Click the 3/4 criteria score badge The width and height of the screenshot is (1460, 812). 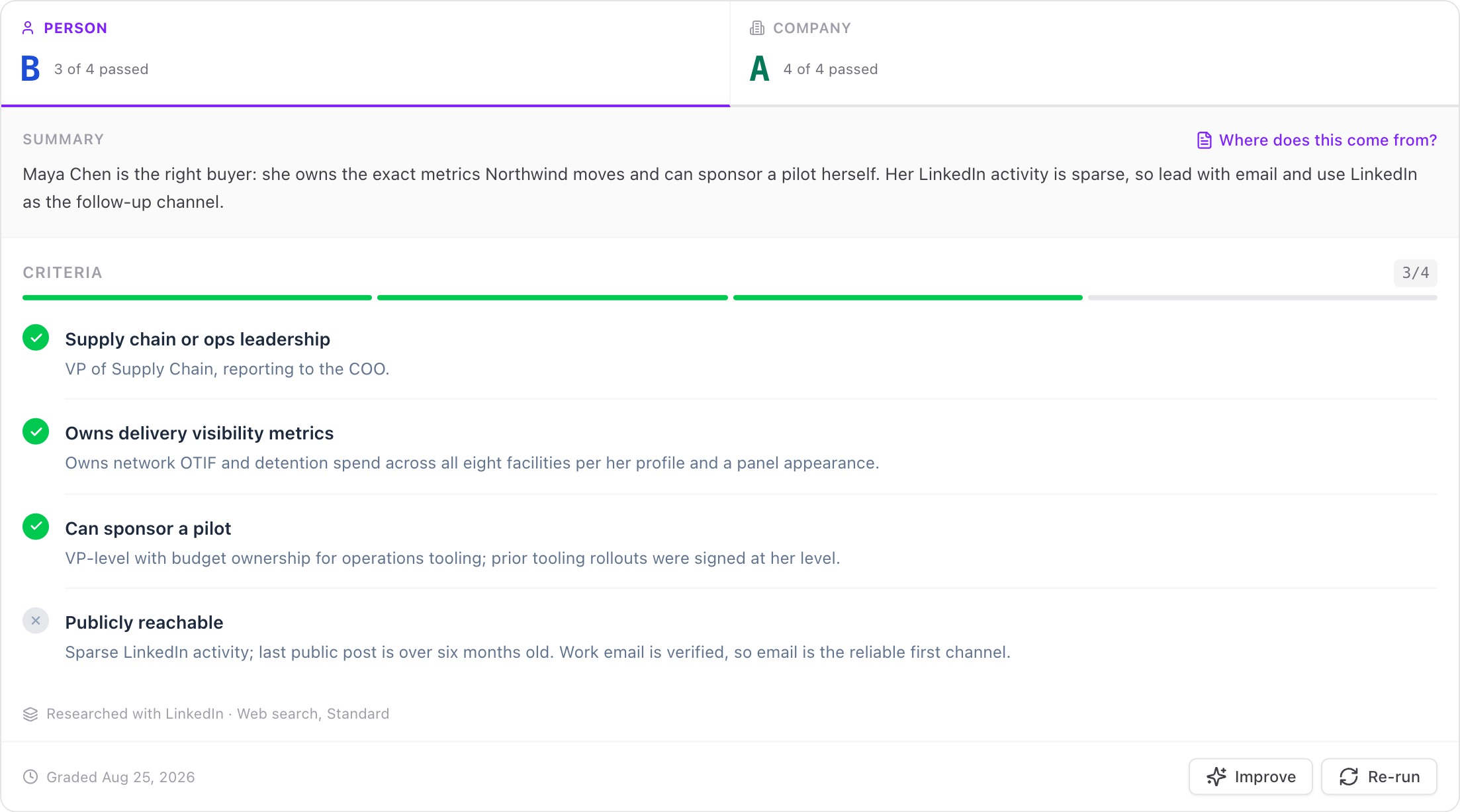(x=1416, y=273)
